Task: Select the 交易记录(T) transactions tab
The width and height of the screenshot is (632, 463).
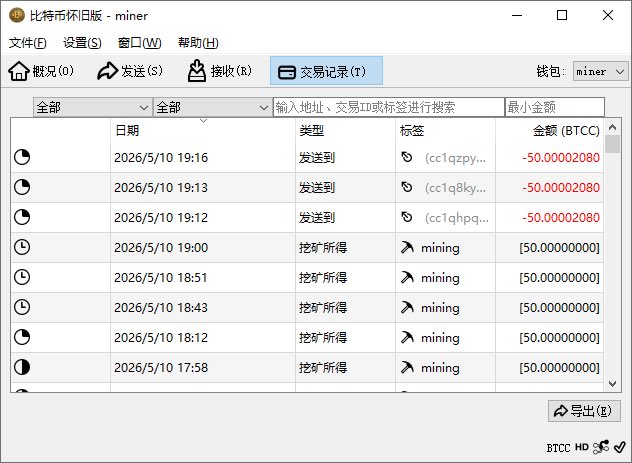Action: (x=326, y=71)
